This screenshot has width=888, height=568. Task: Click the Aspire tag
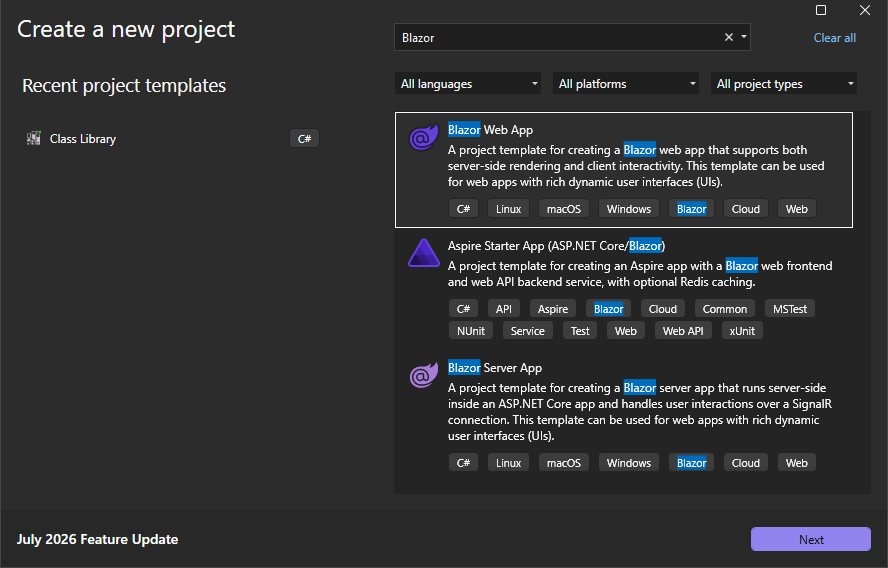[553, 309]
